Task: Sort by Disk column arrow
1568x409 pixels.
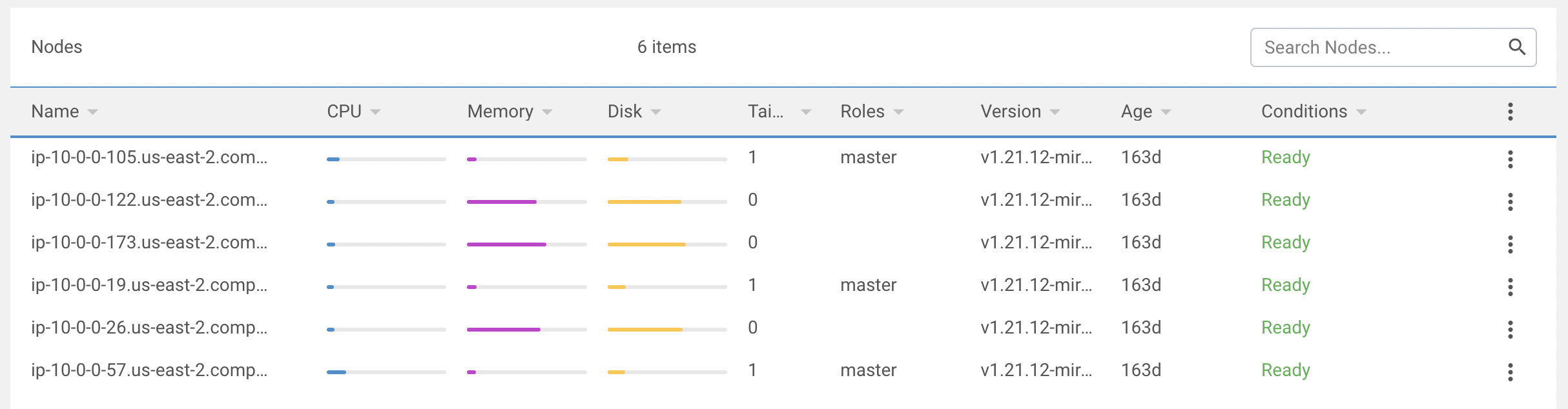Action: tap(655, 112)
